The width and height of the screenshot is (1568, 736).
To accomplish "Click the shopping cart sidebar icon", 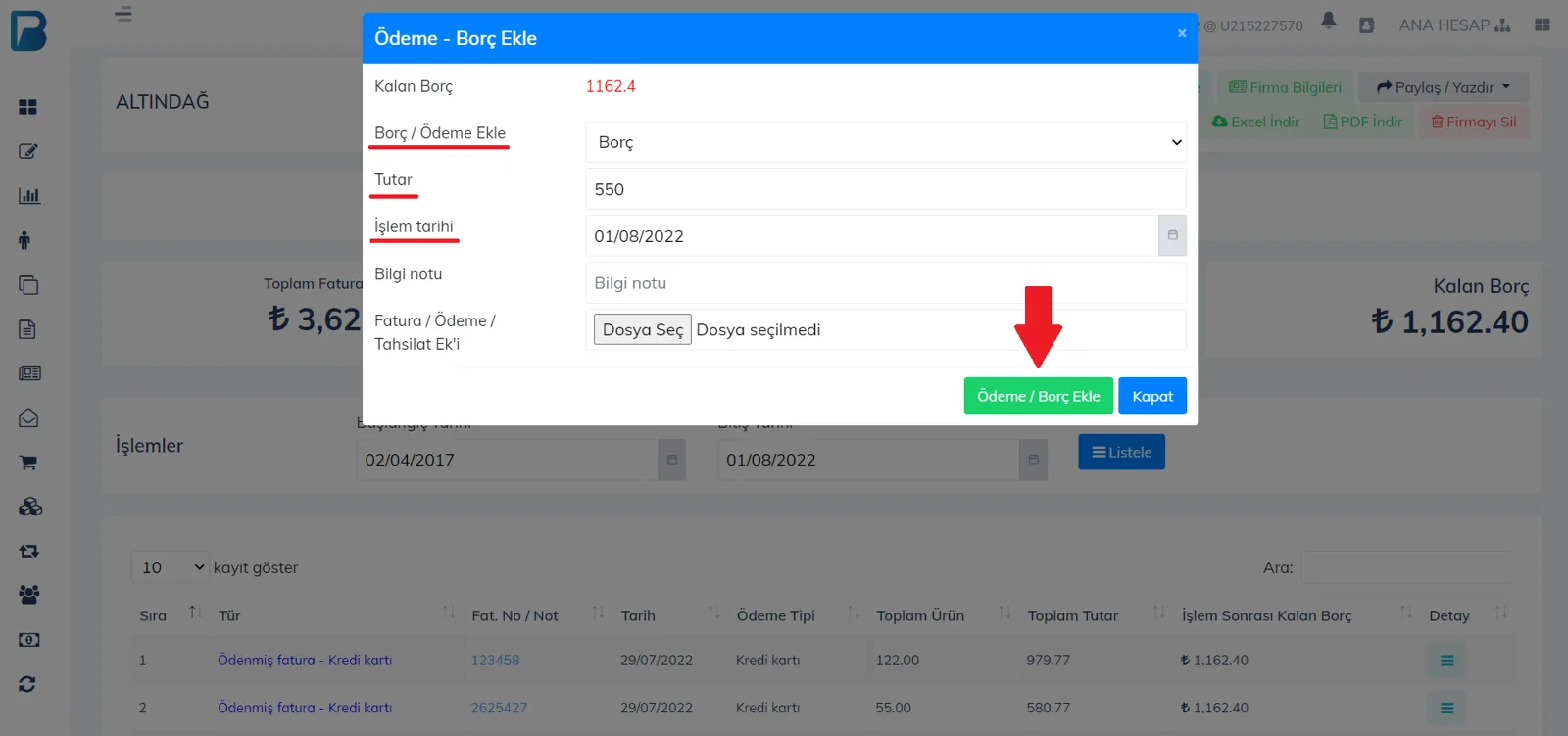I will coord(28,463).
